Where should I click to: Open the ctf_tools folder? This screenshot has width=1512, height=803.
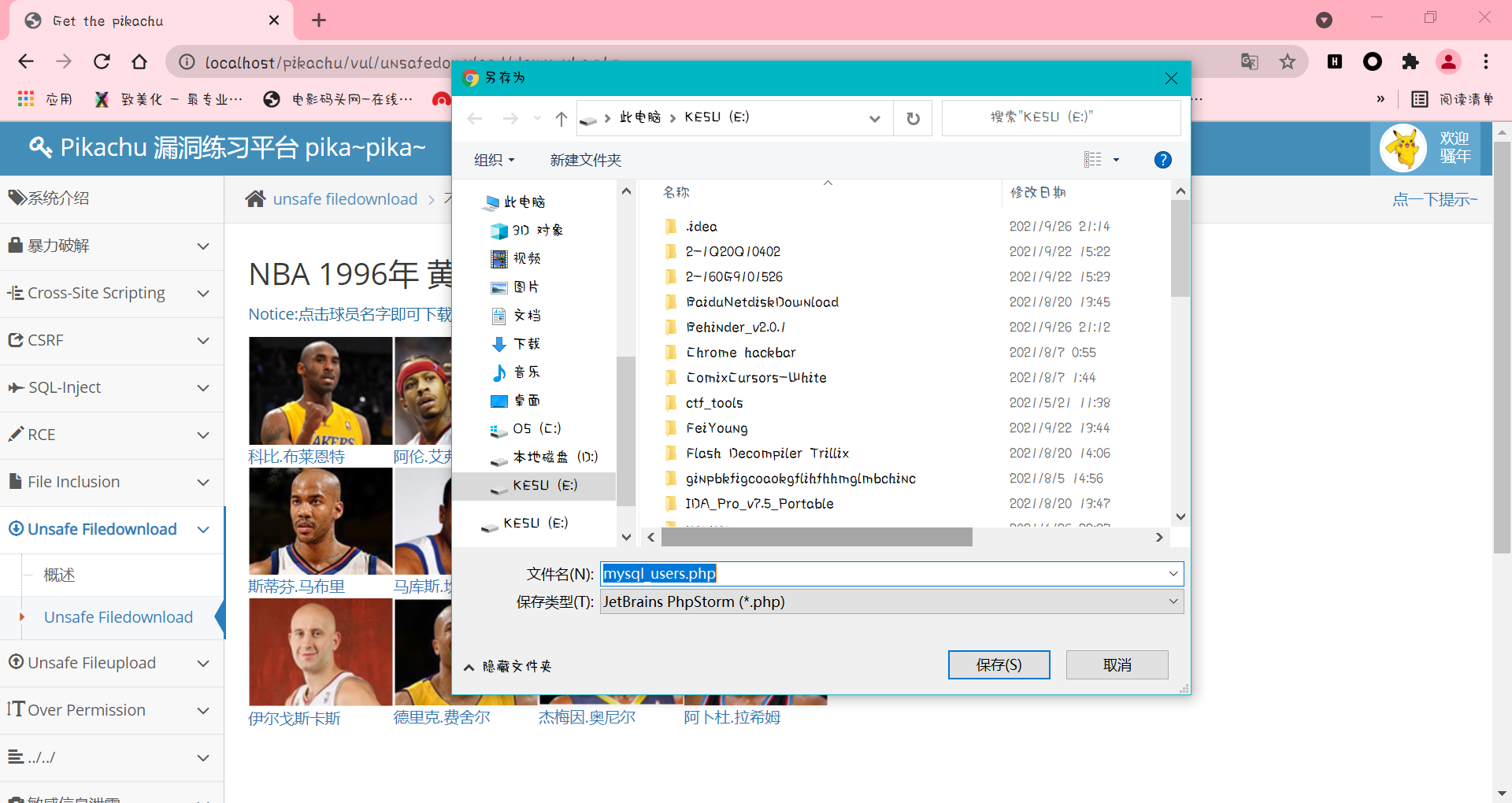click(714, 403)
